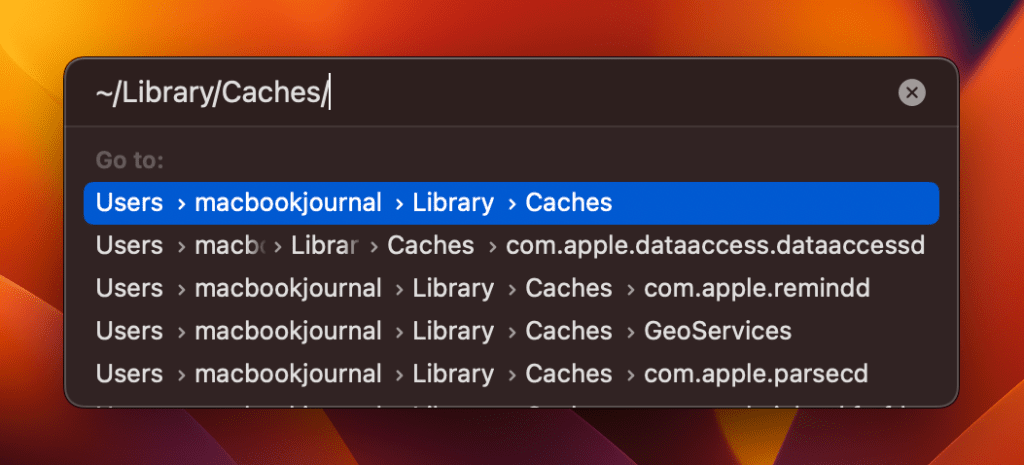Click the chevron right before GeoServices
The image size is (1024, 465).
[x=630, y=332]
